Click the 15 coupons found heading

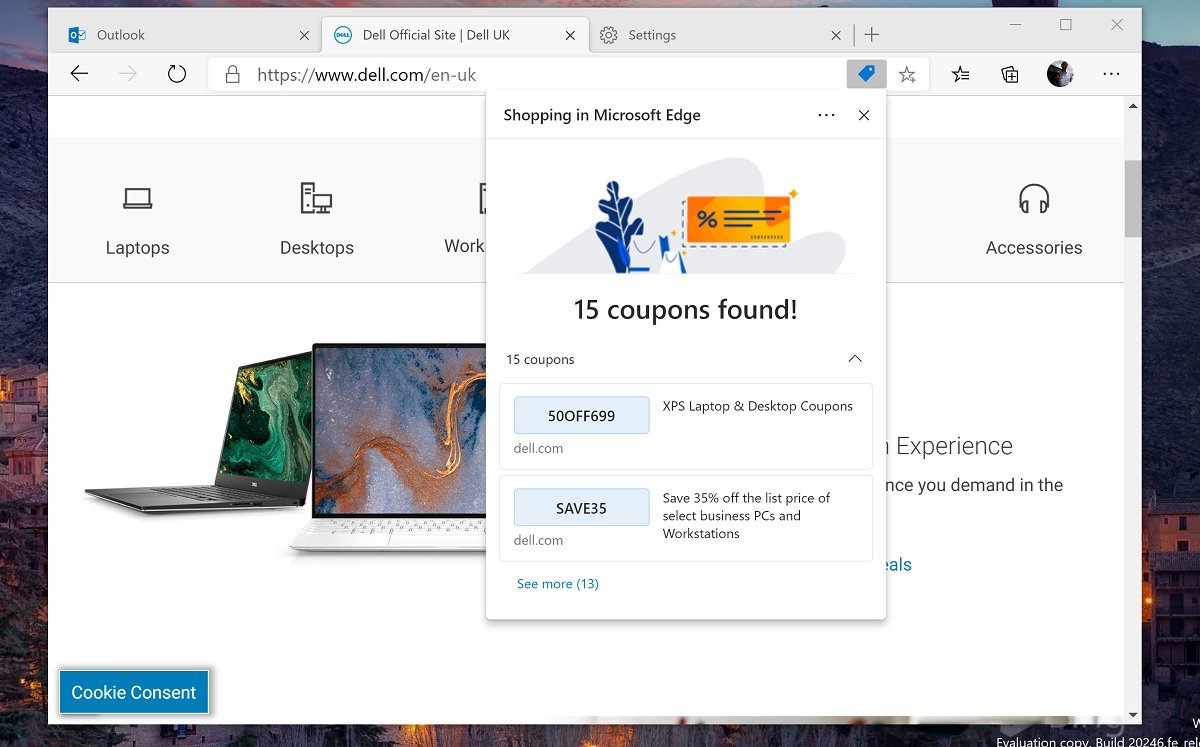(686, 310)
